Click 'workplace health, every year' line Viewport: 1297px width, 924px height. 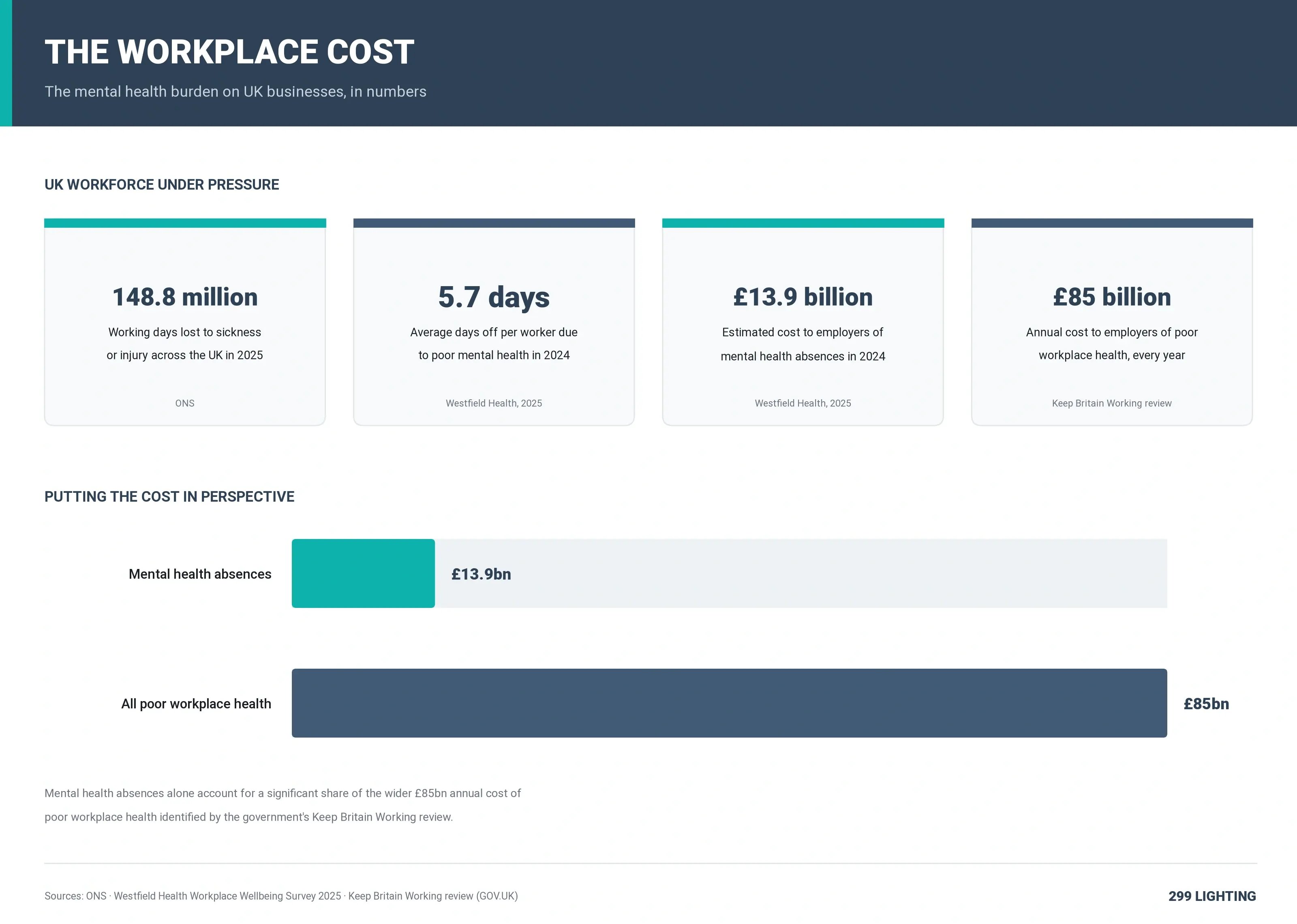1111,355
